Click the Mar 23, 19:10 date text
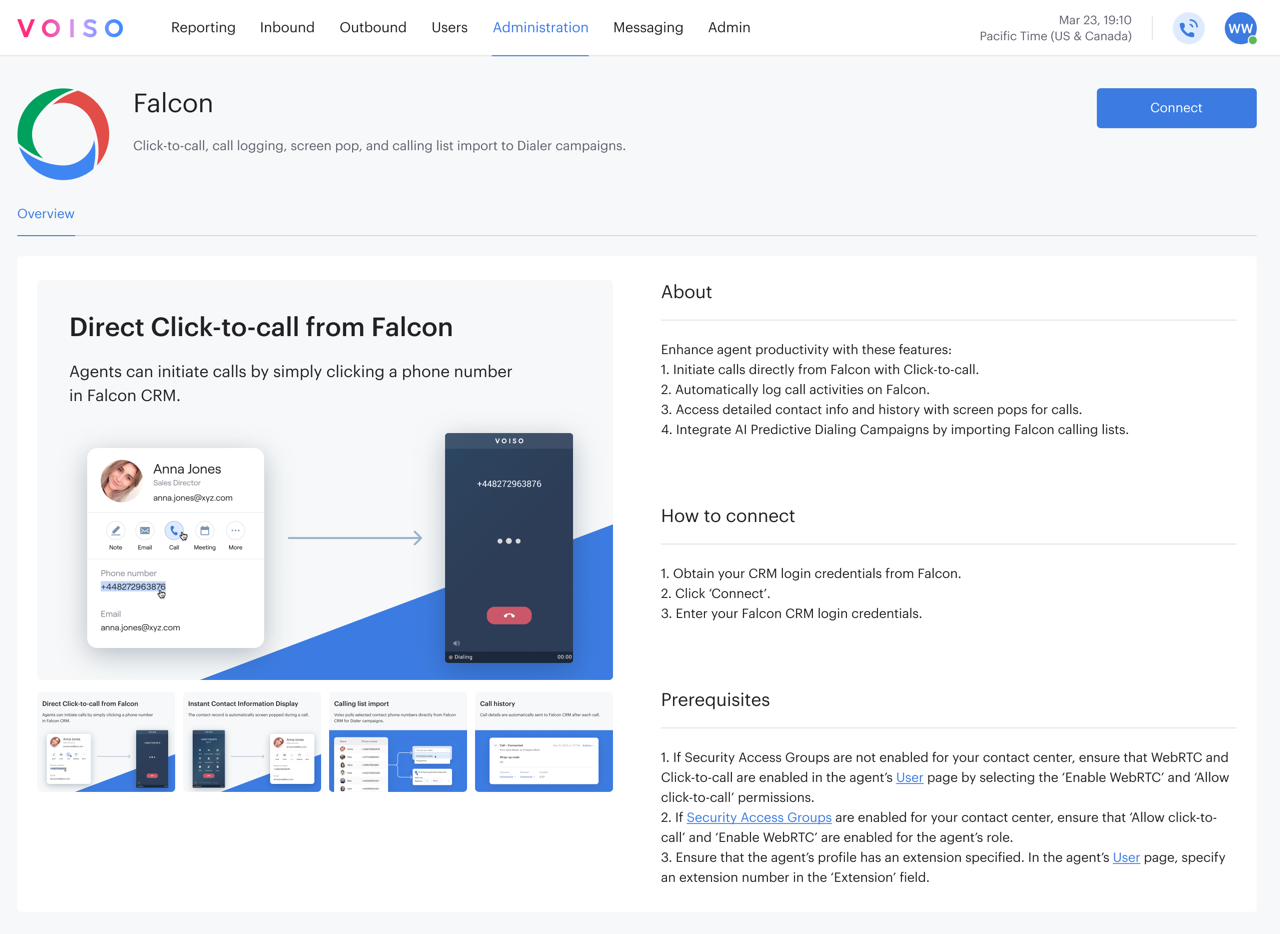 click(x=1095, y=20)
